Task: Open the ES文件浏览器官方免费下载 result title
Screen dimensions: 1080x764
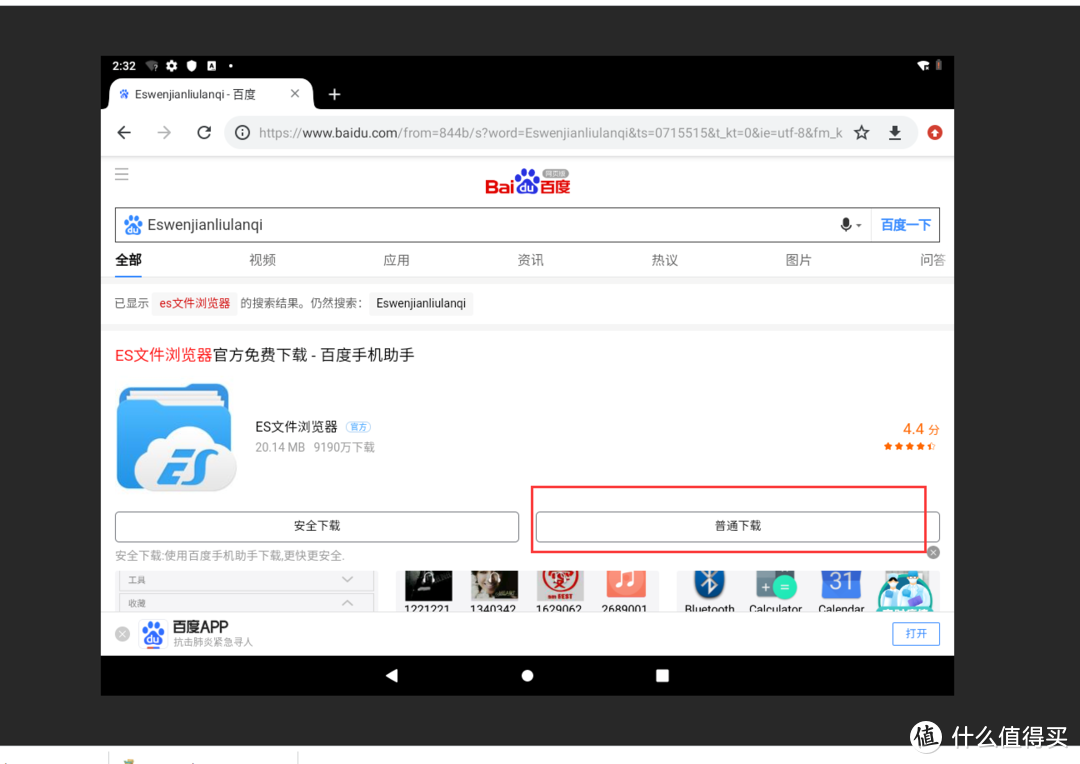Action: point(264,355)
